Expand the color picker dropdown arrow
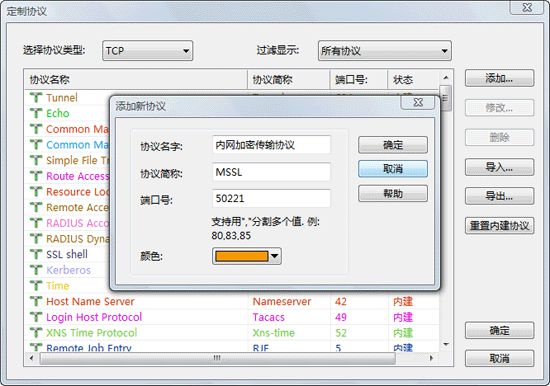This screenshot has height=386, width=550. pos(275,256)
